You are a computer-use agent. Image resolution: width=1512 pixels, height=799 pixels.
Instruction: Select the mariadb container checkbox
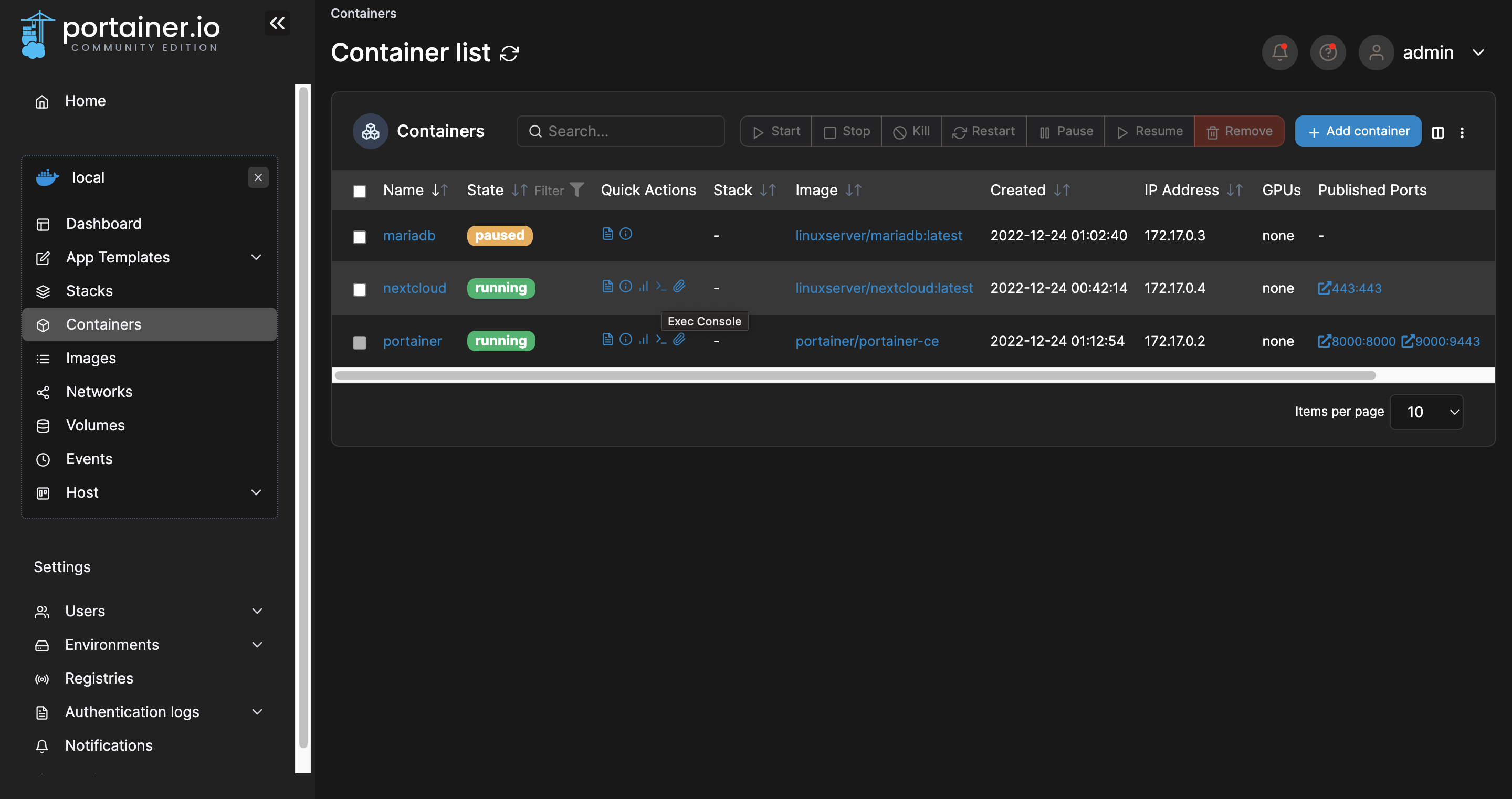point(359,237)
